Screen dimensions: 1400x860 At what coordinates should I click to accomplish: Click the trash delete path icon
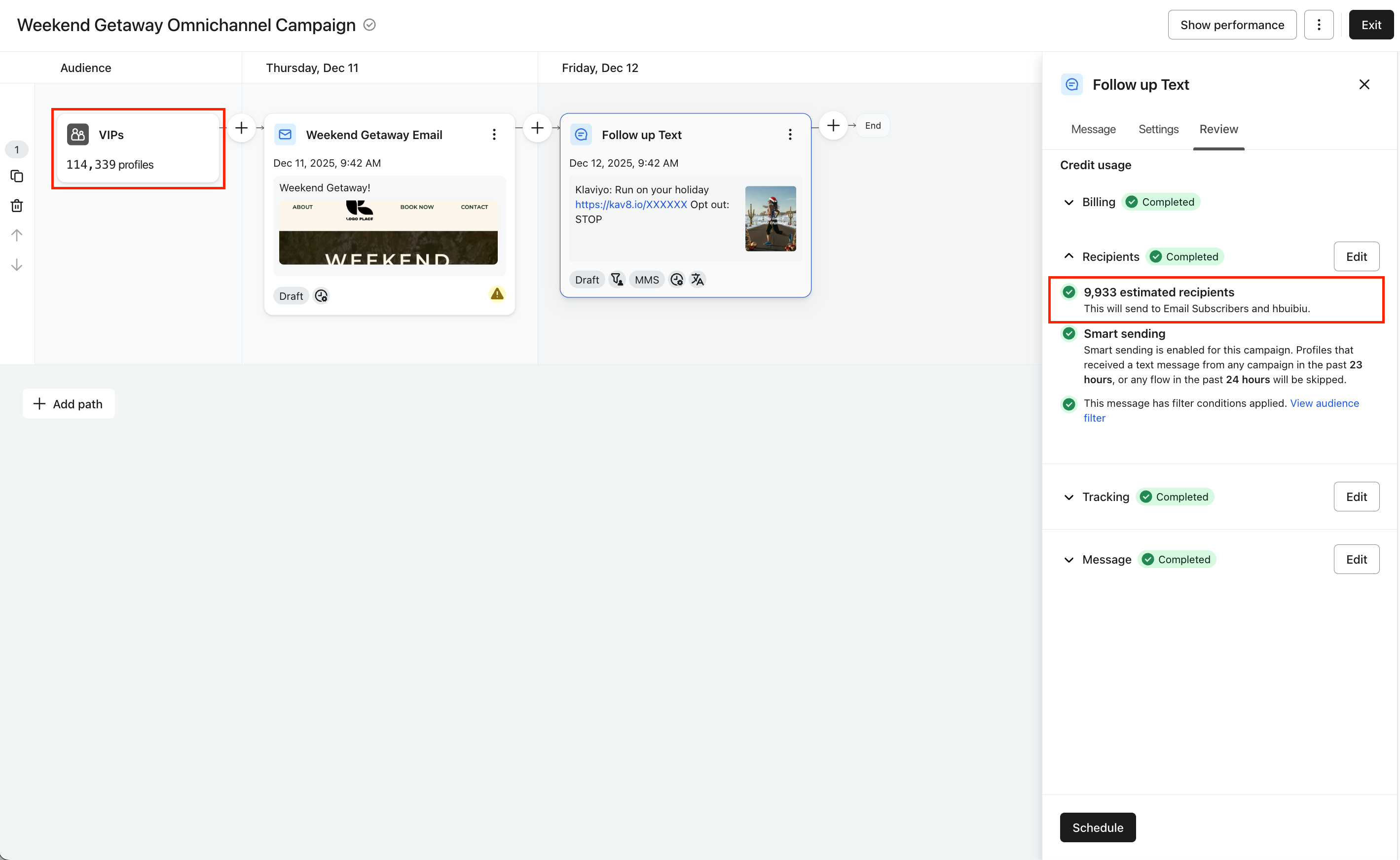click(x=17, y=206)
